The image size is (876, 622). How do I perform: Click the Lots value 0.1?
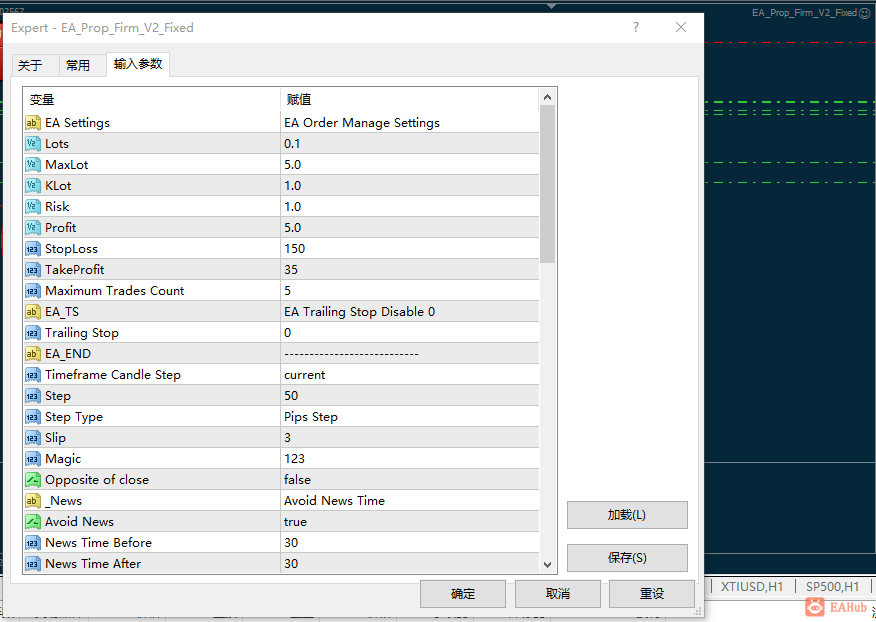click(x=292, y=144)
